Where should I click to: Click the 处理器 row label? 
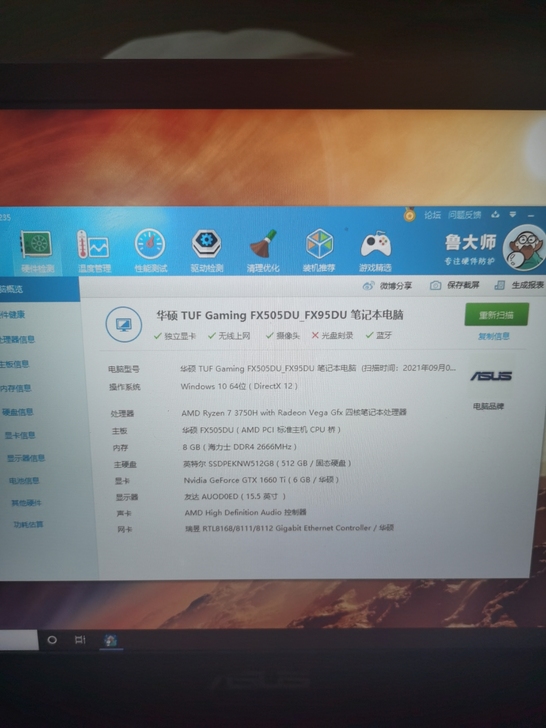pyautogui.click(x=122, y=413)
